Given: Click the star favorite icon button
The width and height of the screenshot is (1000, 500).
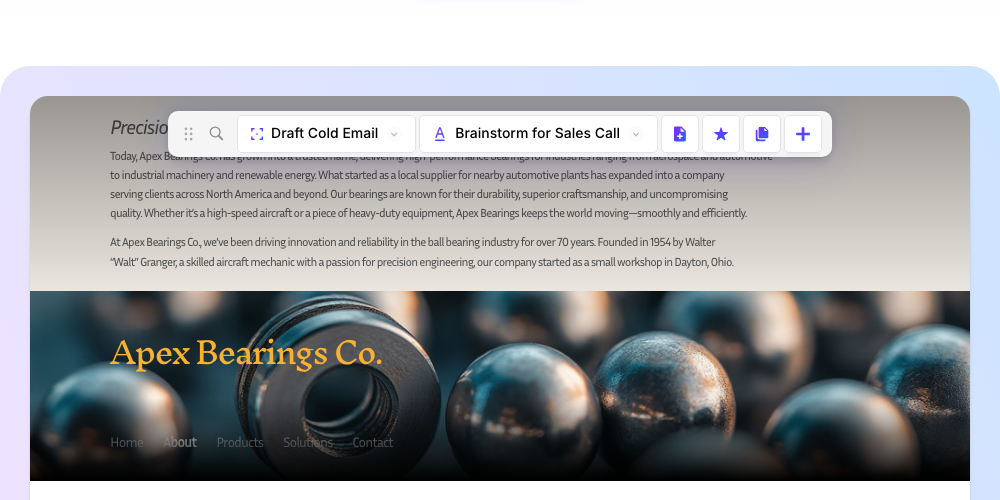Looking at the screenshot, I should coord(721,134).
